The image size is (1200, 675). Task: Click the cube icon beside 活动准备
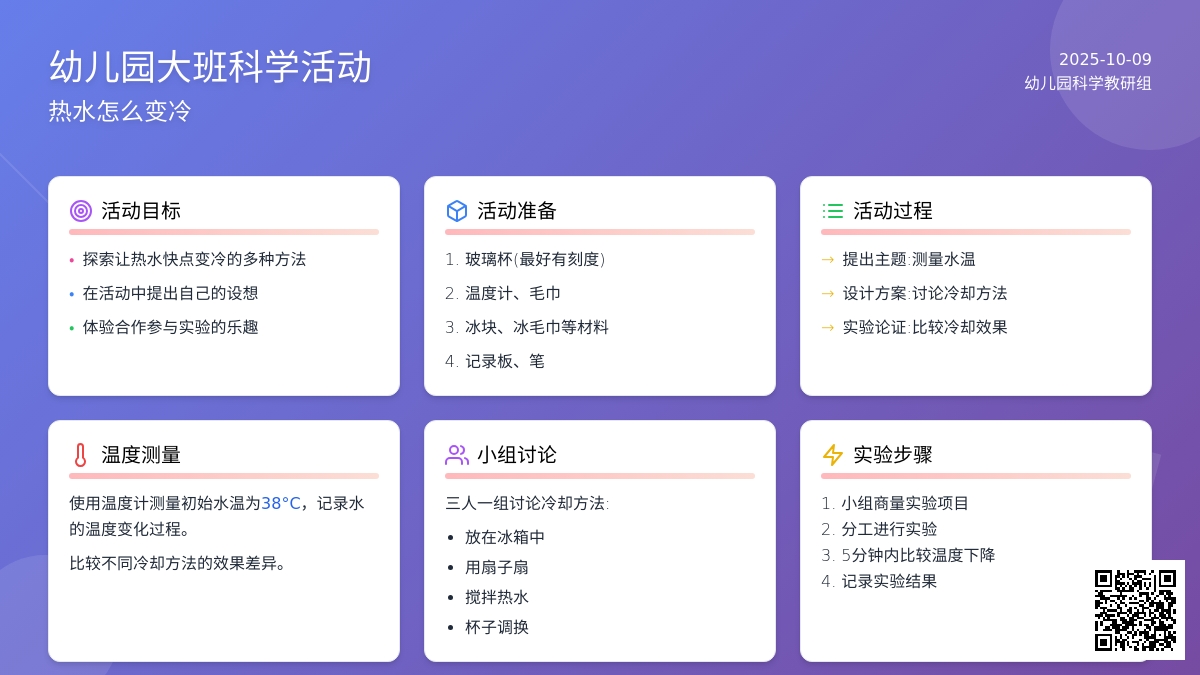click(x=457, y=211)
